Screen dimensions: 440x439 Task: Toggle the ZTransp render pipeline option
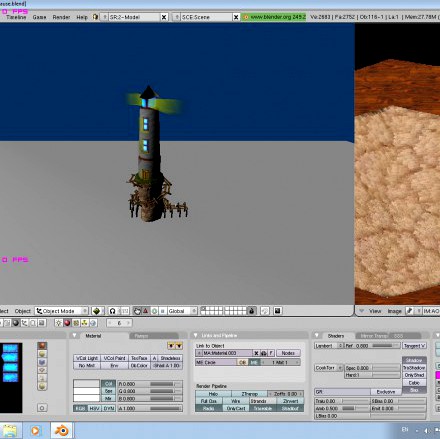pyautogui.click(x=249, y=394)
